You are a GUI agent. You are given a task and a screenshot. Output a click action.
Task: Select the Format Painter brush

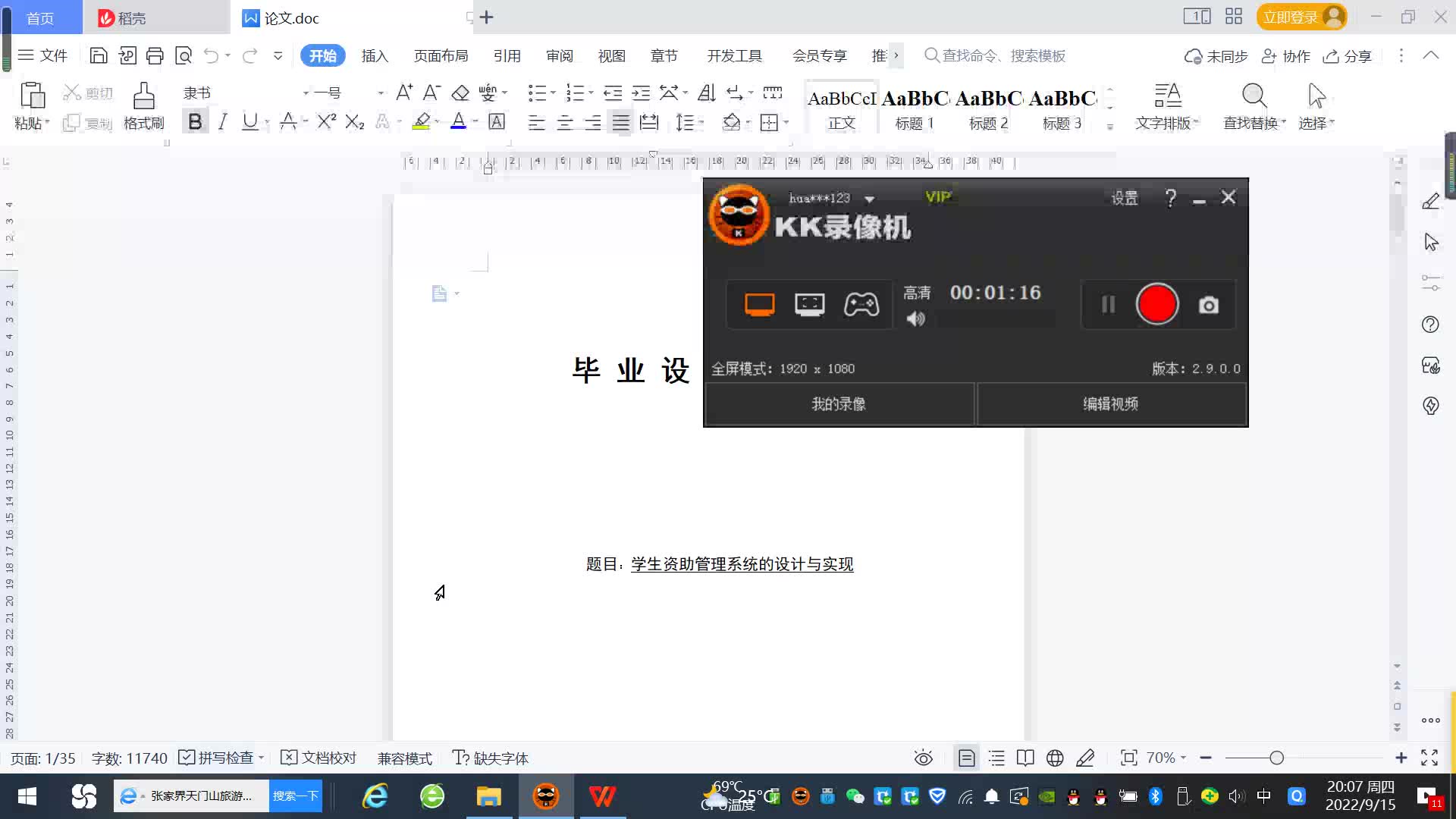click(144, 96)
